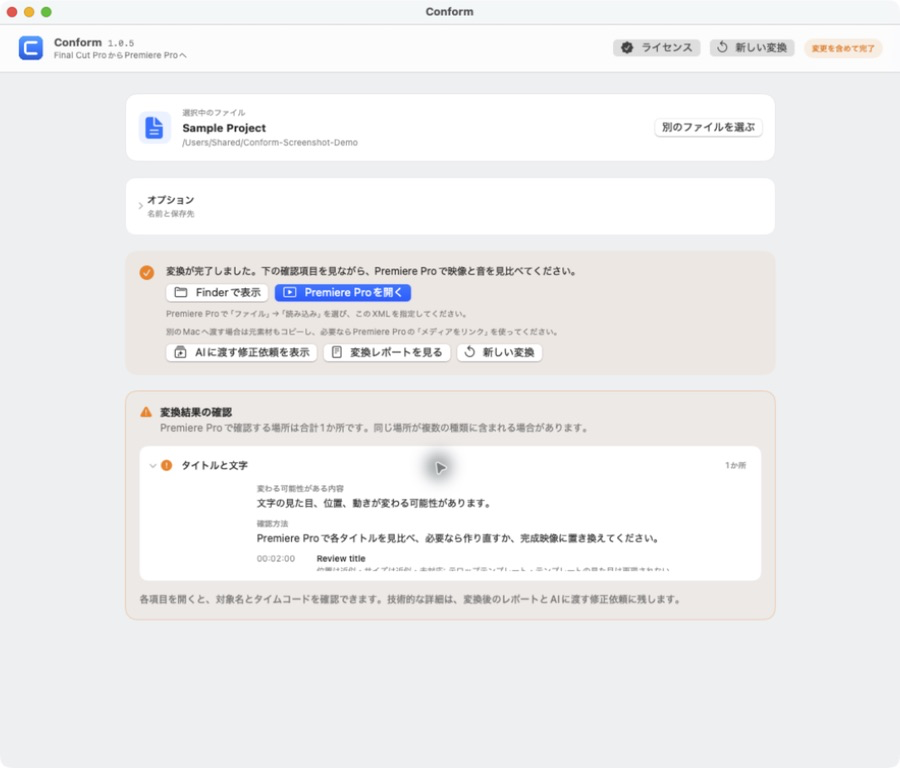Click the 変わる可能性がある内容 label
The image size is (900, 768).
[x=300, y=488]
